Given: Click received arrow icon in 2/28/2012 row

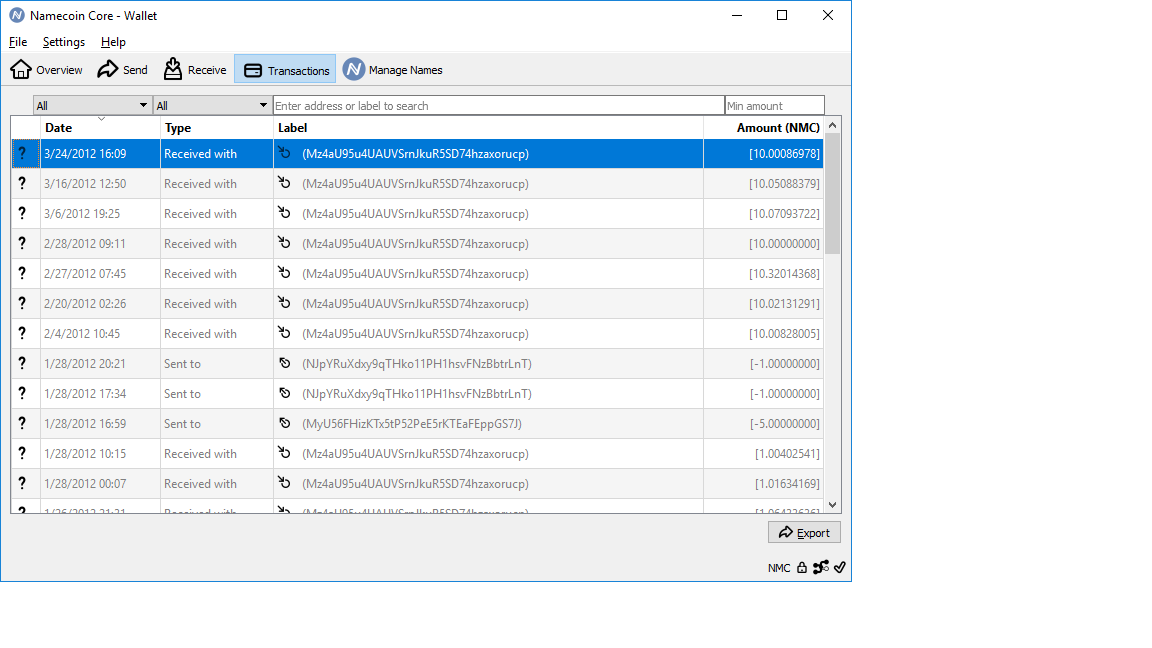Looking at the screenshot, I should click(284, 243).
